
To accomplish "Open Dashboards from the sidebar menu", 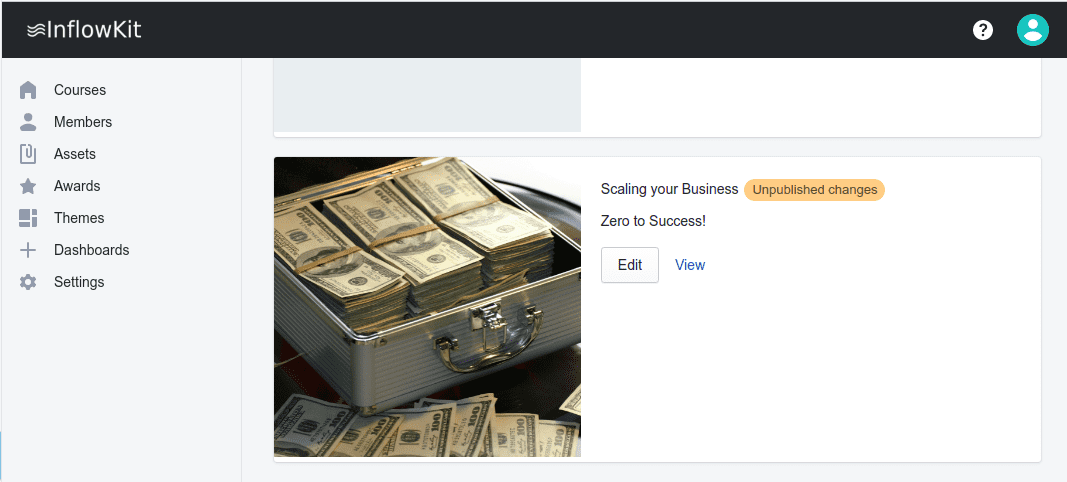I will 91,250.
